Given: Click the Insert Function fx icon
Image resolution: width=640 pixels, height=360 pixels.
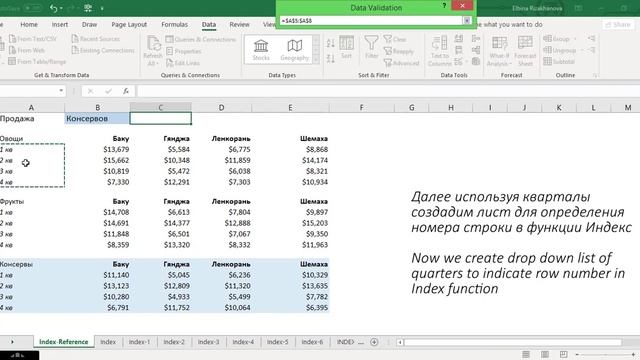Looking at the screenshot, I should click(x=126, y=91).
